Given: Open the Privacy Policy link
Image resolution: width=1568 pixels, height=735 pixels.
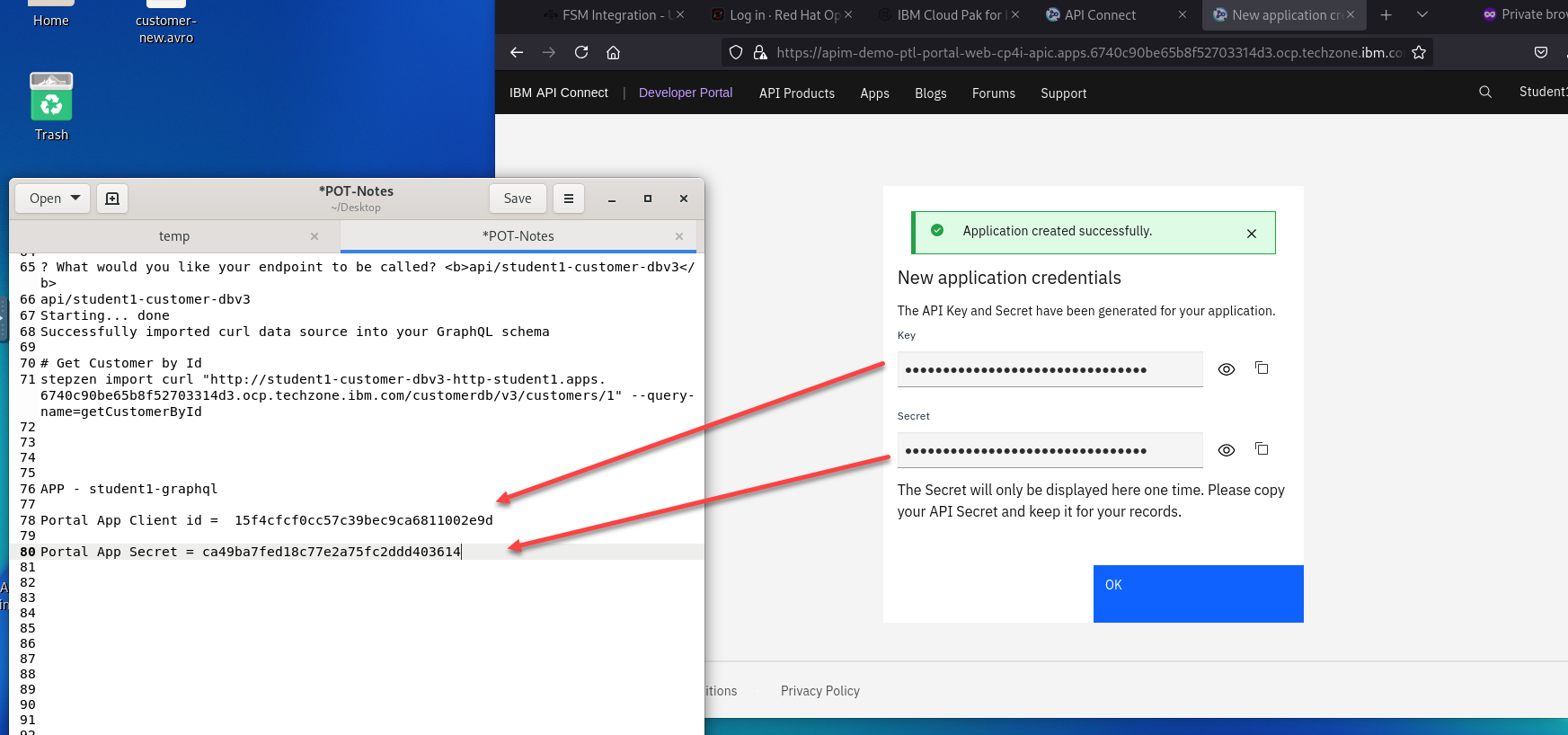Looking at the screenshot, I should click(x=819, y=691).
